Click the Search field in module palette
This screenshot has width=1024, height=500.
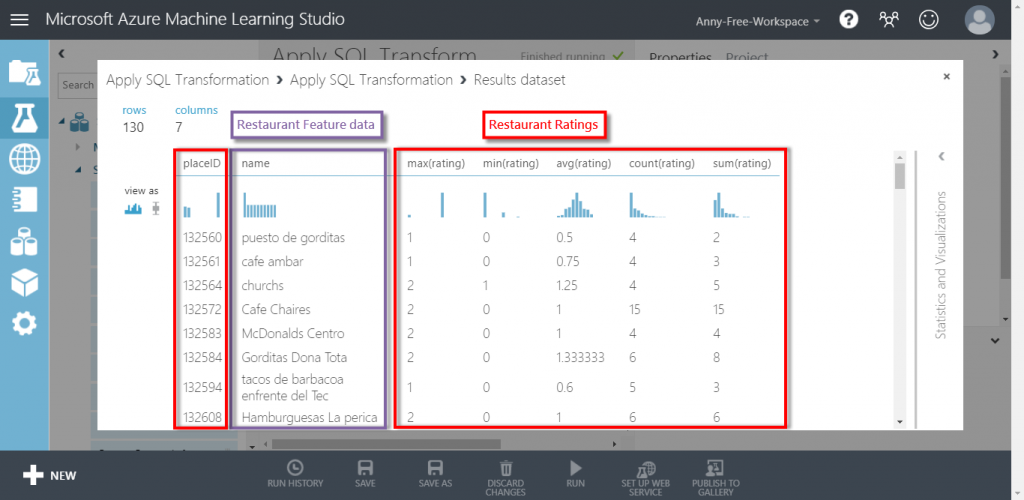tap(77, 85)
